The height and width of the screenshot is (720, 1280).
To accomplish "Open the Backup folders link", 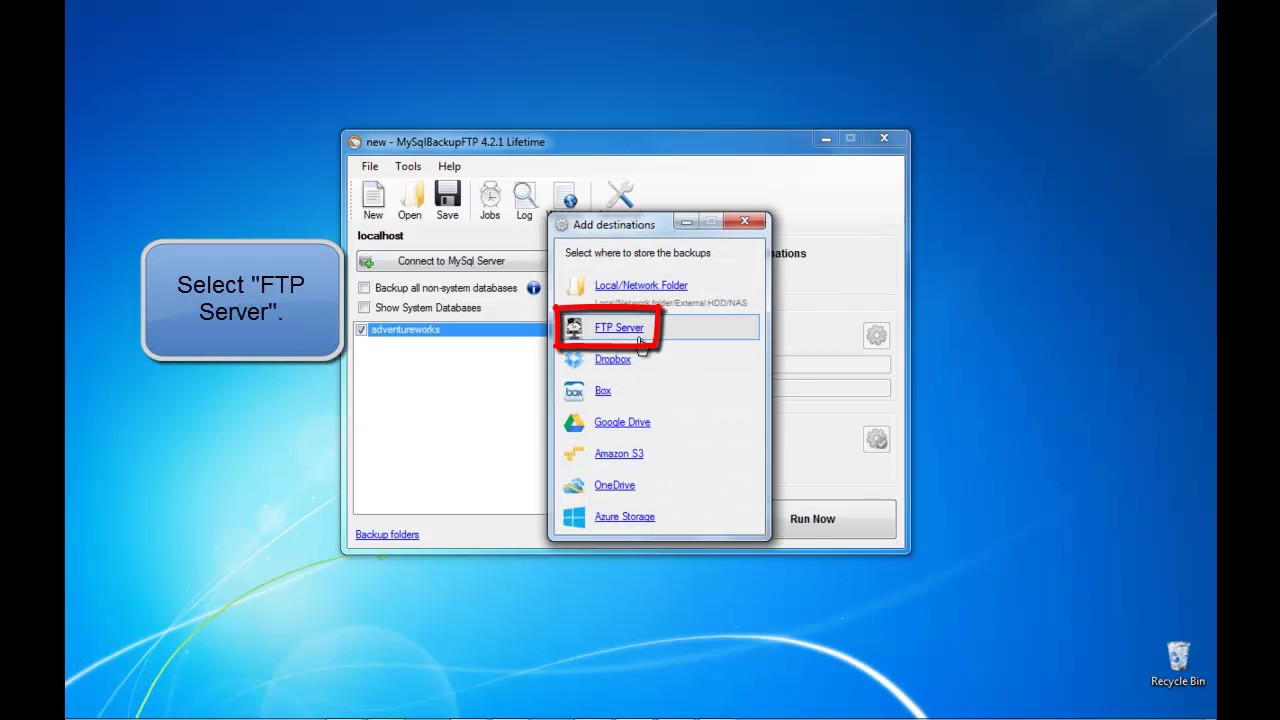I will coord(387,535).
